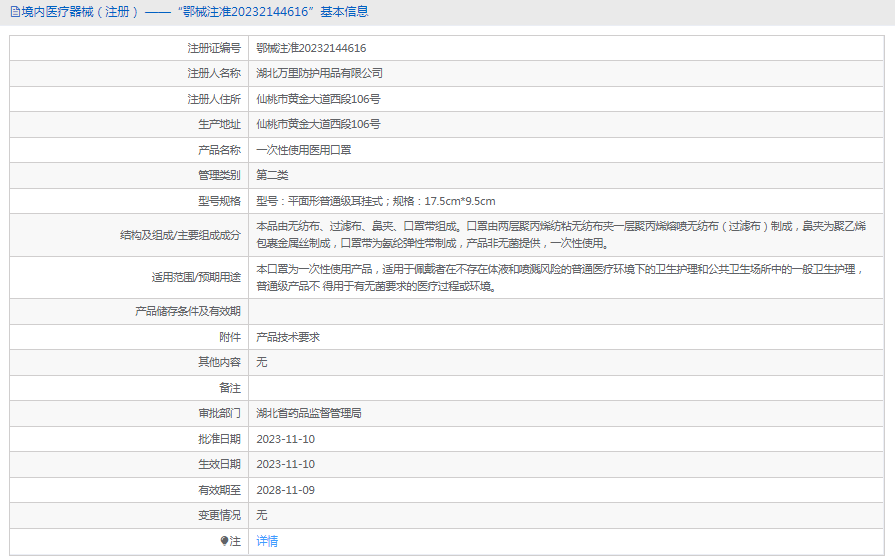Click the 结构及组成/主要组成成分 label
The width and height of the screenshot is (895, 560).
(x=180, y=235)
